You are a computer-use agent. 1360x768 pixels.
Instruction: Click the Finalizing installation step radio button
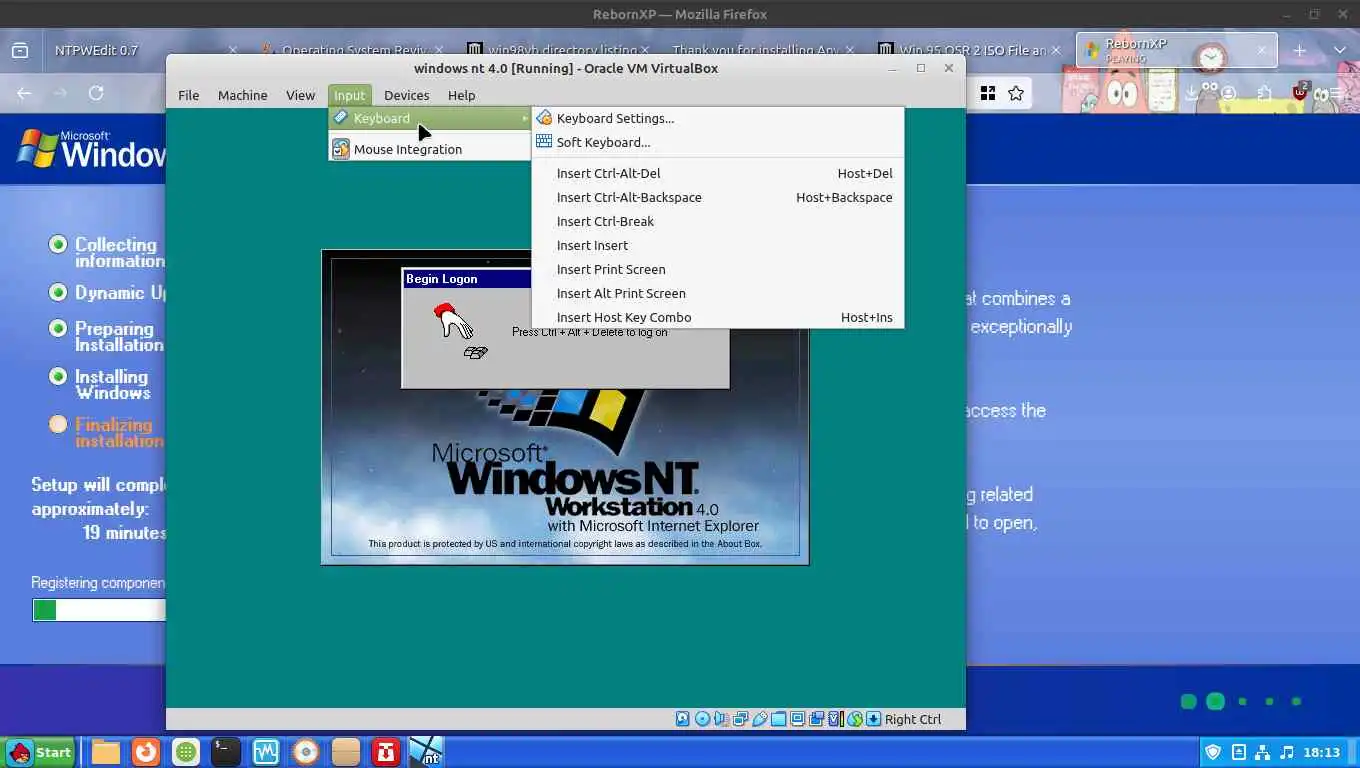click(58, 424)
